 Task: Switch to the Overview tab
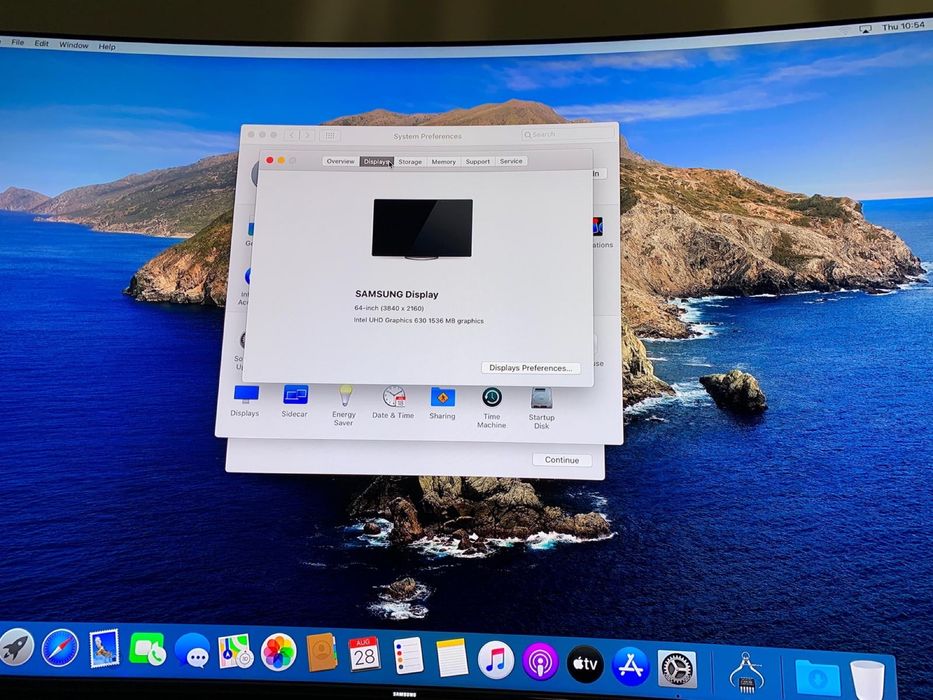340,161
